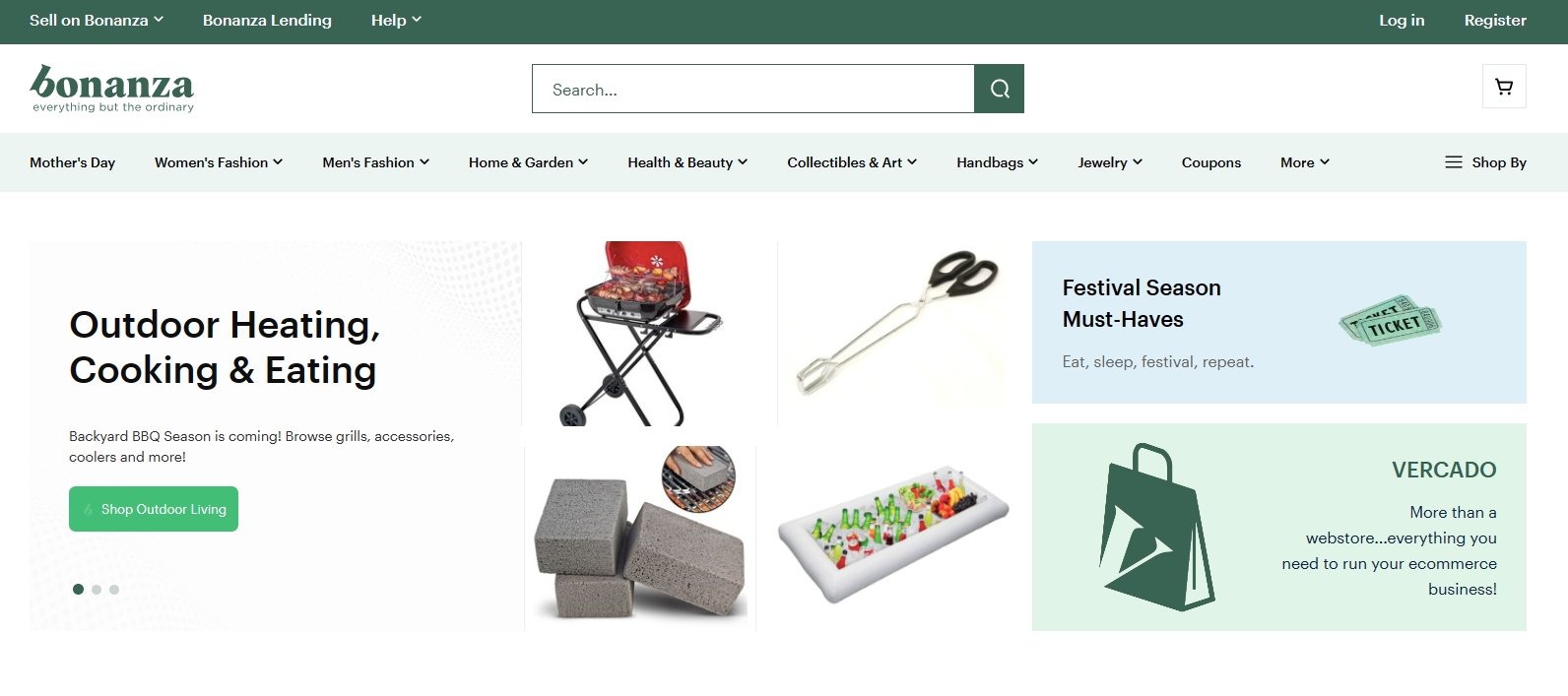Image resolution: width=1568 pixels, height=696 pixels.
Task: Open the Mother's Day category
Action: pyautogui.click(x=72, y=162)
